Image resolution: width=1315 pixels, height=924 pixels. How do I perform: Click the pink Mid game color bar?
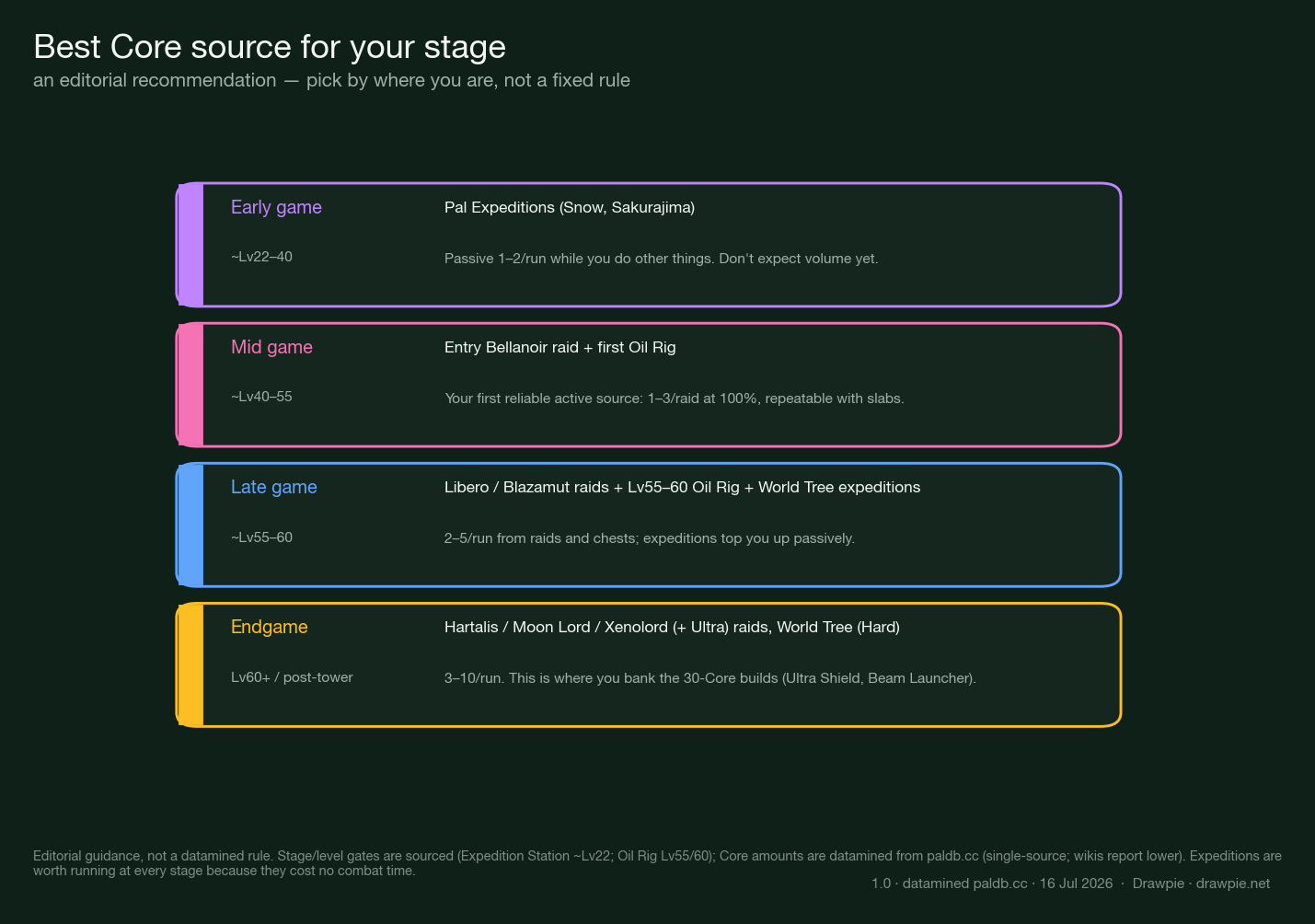click(x=190, y=385)
